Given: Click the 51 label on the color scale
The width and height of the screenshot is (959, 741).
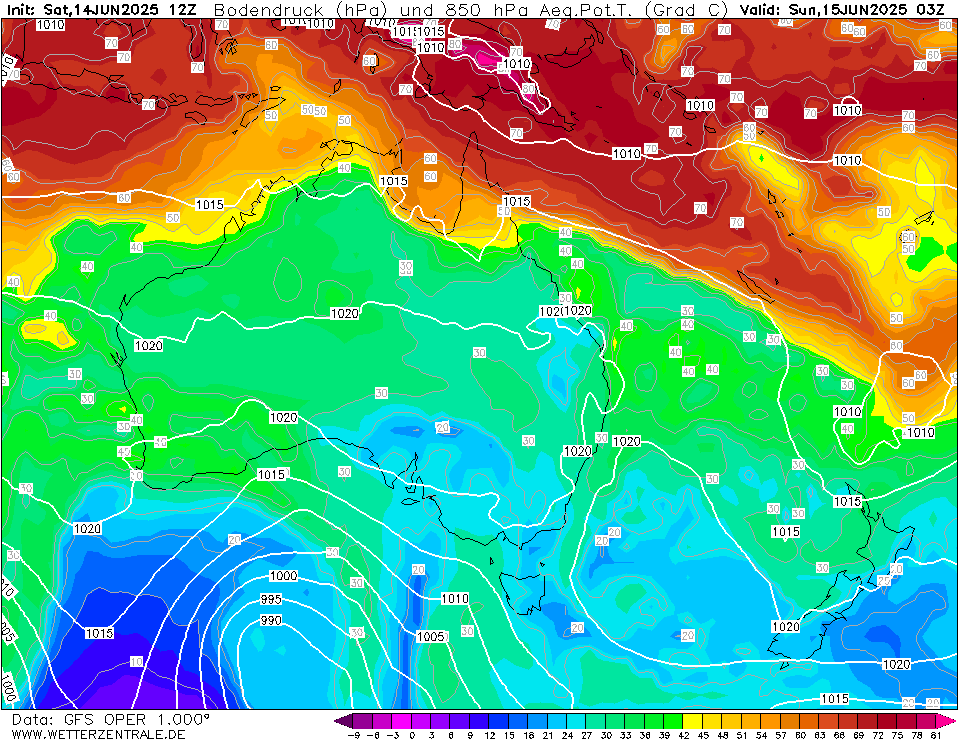Looking at the screenshot, I should click(742, 735).
